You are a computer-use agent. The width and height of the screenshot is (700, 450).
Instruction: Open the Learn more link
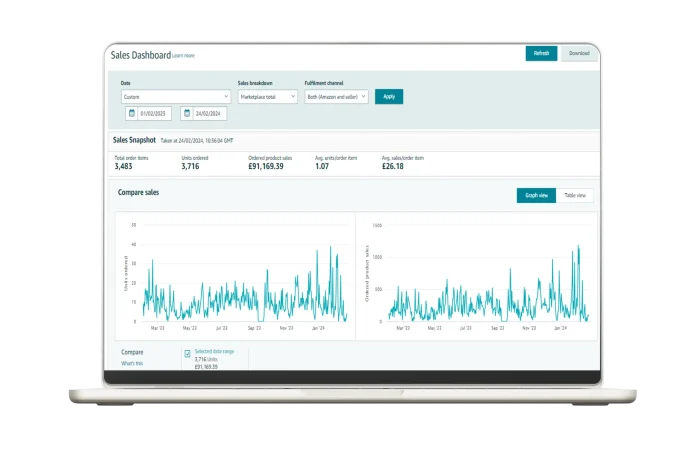183,56
